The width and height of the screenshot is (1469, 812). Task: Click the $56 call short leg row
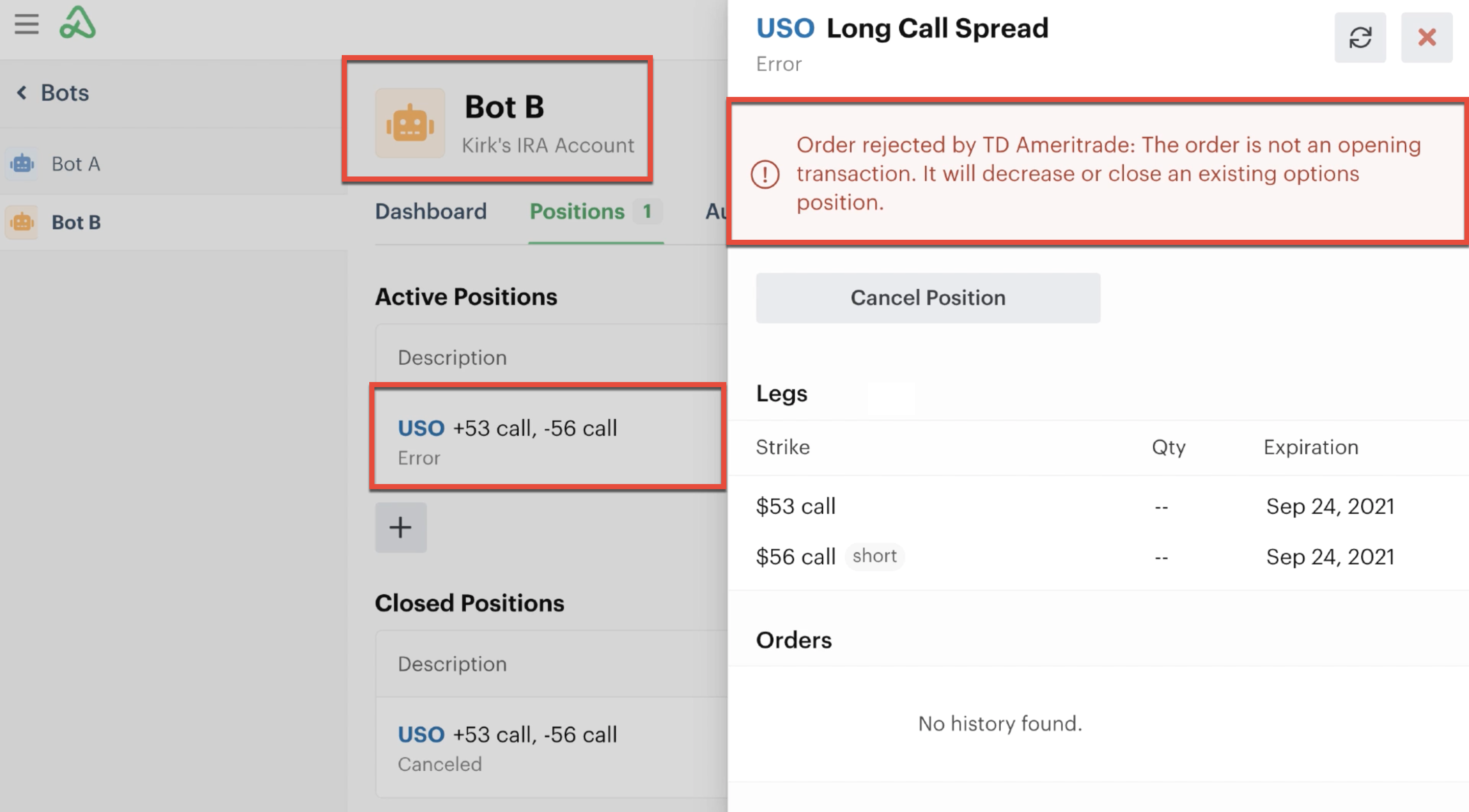pos(1098,556)
